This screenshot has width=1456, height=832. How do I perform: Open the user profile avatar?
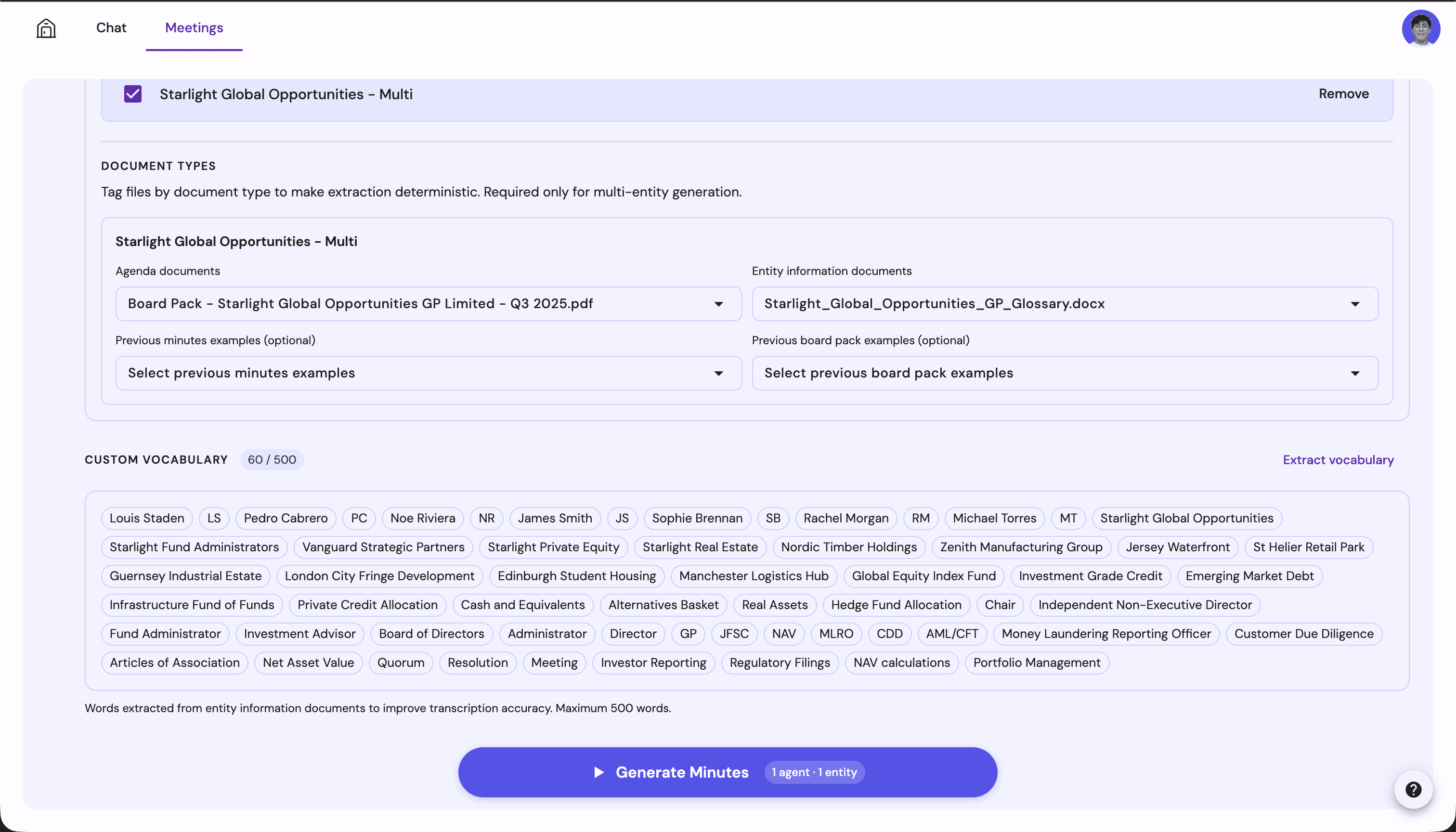coord(1422,28)
